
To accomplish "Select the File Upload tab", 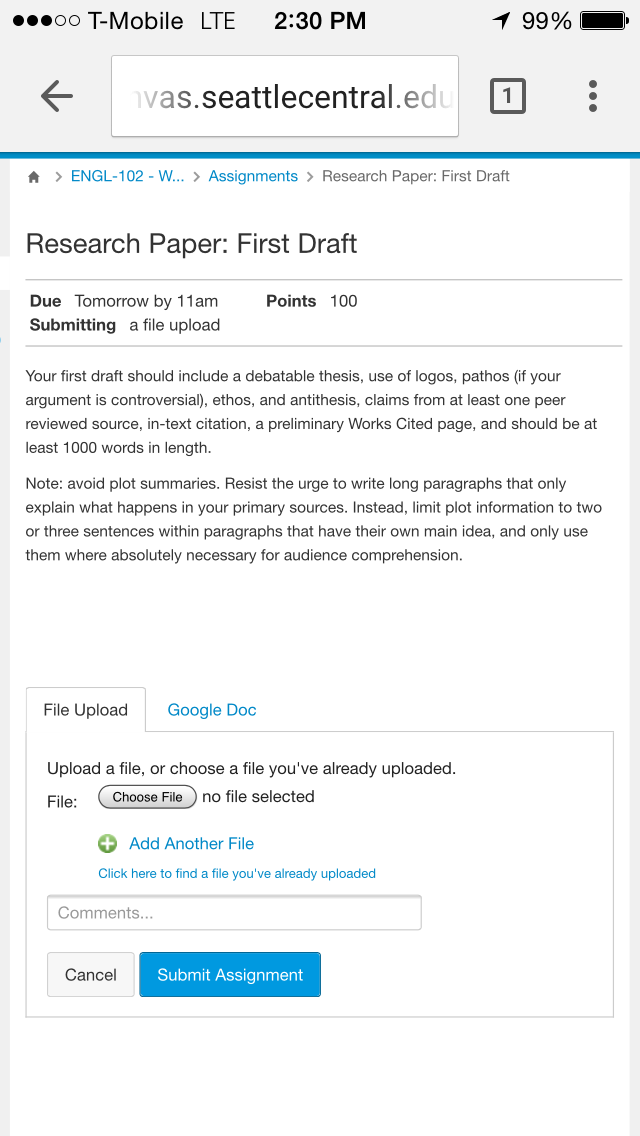I will 86,709.
